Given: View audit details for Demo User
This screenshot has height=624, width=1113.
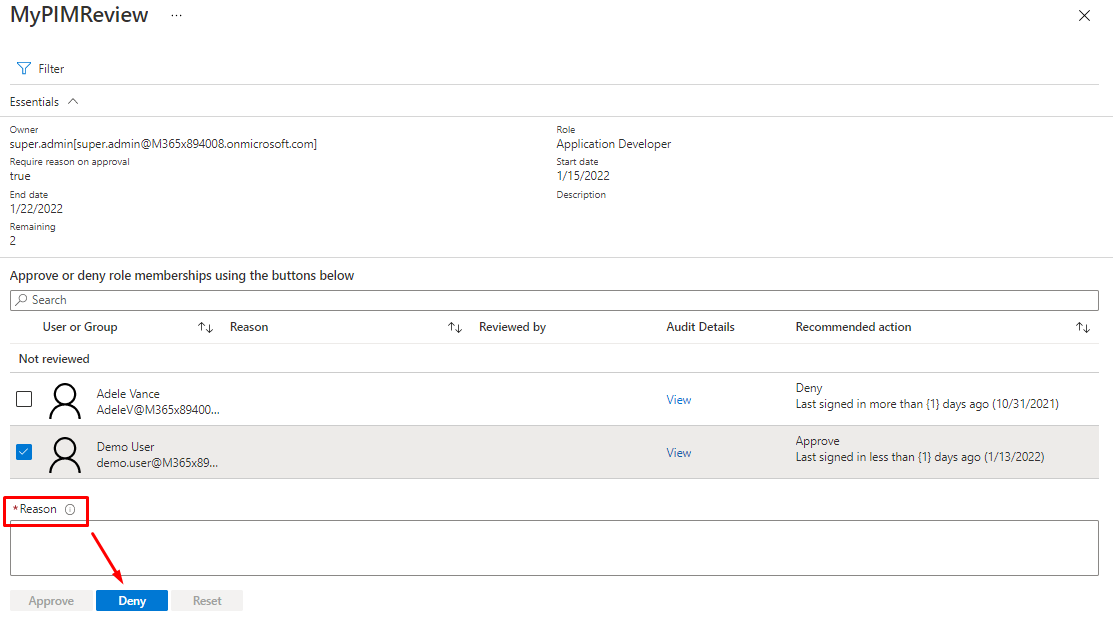Looking at the screenshot, I should tap(679, 453).
